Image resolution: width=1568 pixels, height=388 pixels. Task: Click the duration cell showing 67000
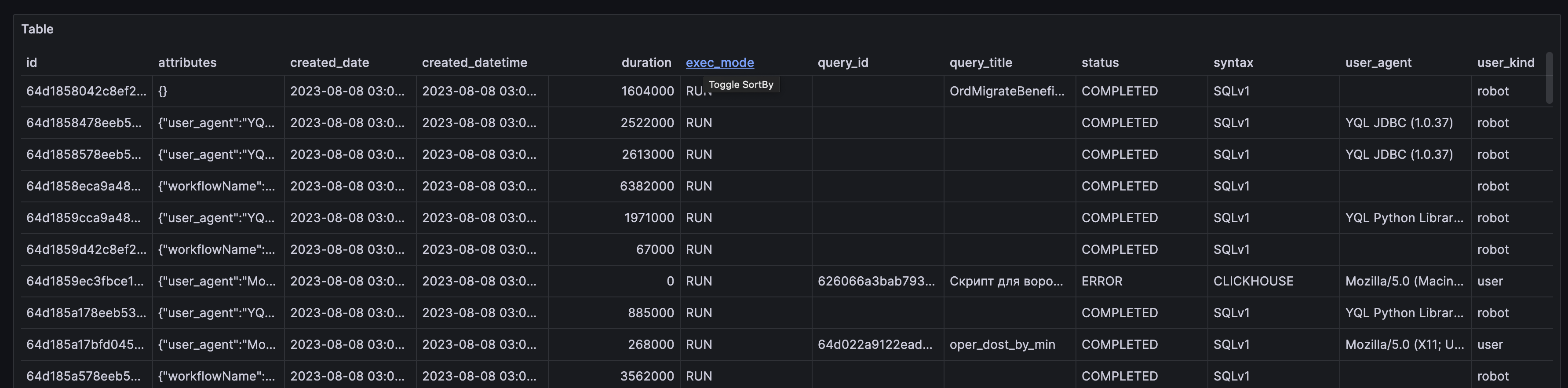tap(654, 250)
